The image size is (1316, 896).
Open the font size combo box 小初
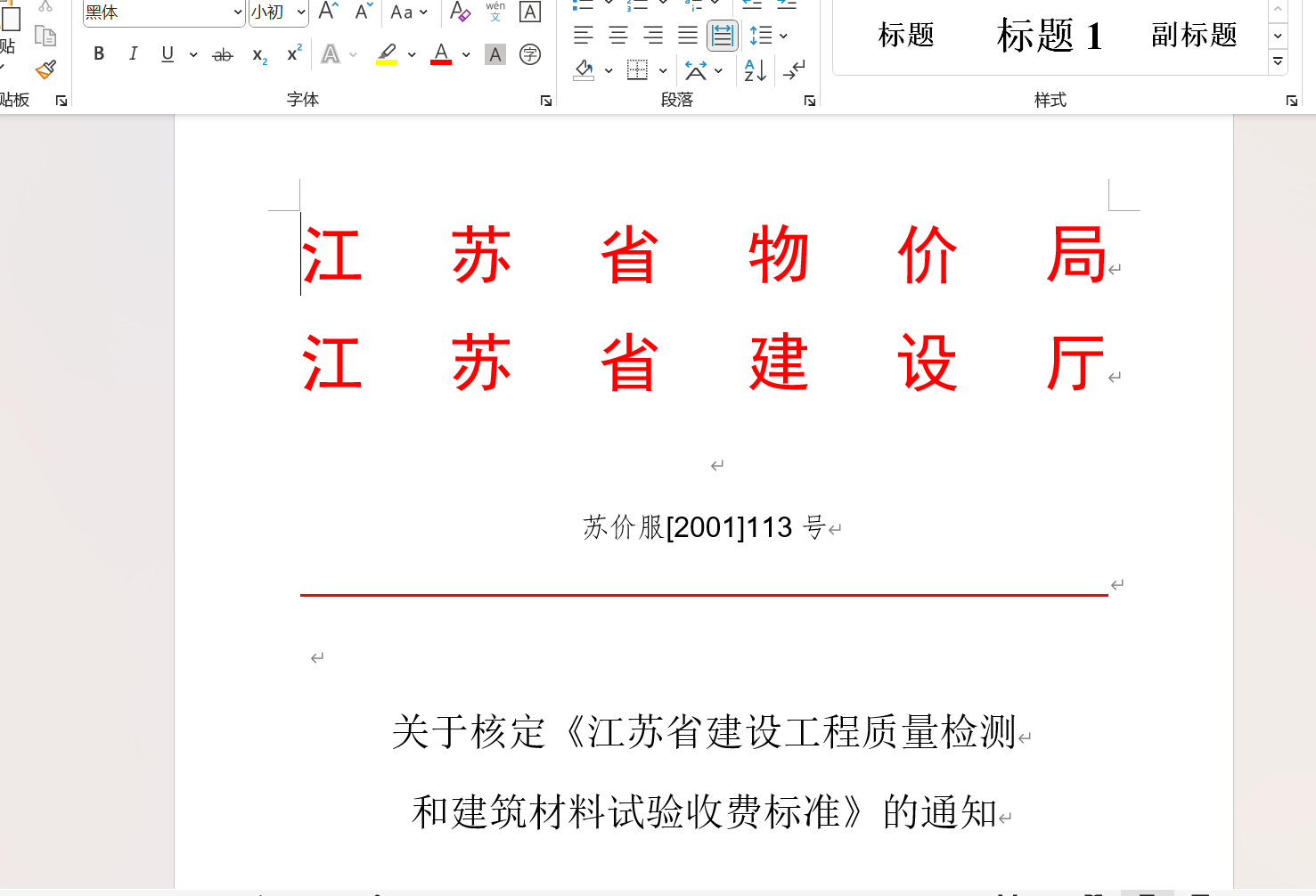pyautogui.click(x=279, y=12)
